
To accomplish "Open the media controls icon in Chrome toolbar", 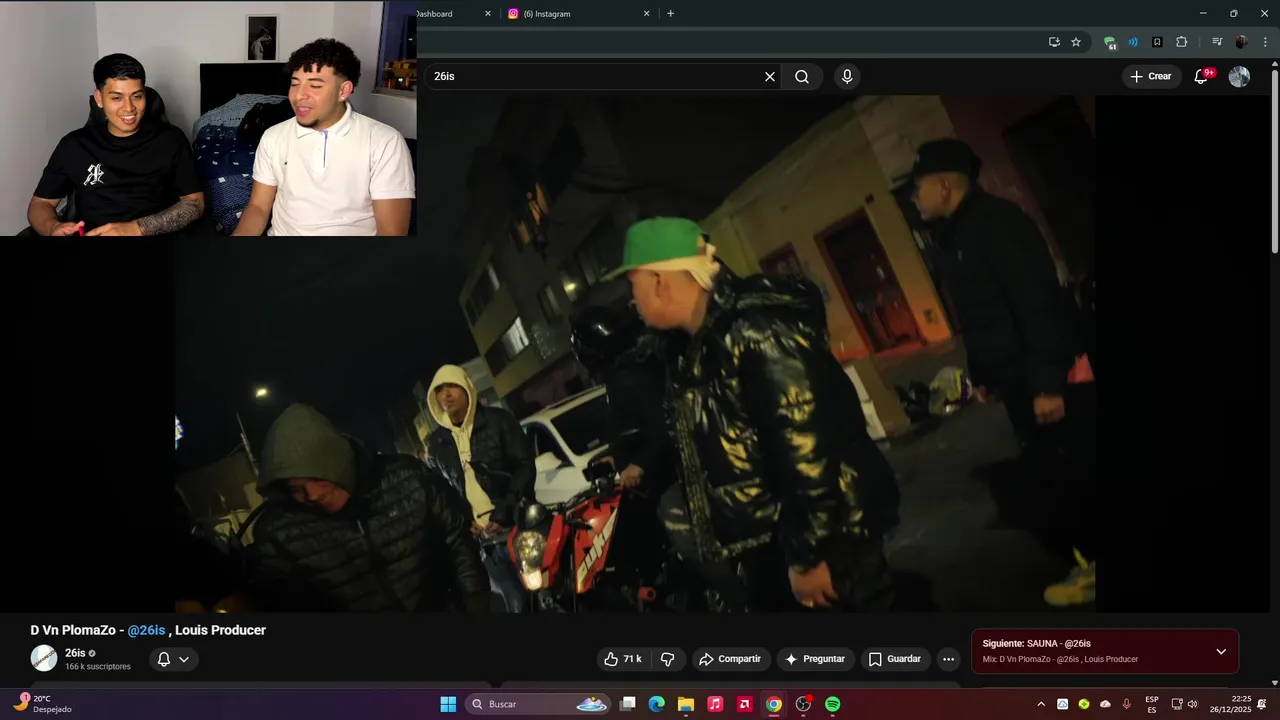I will click(1217, 42).
